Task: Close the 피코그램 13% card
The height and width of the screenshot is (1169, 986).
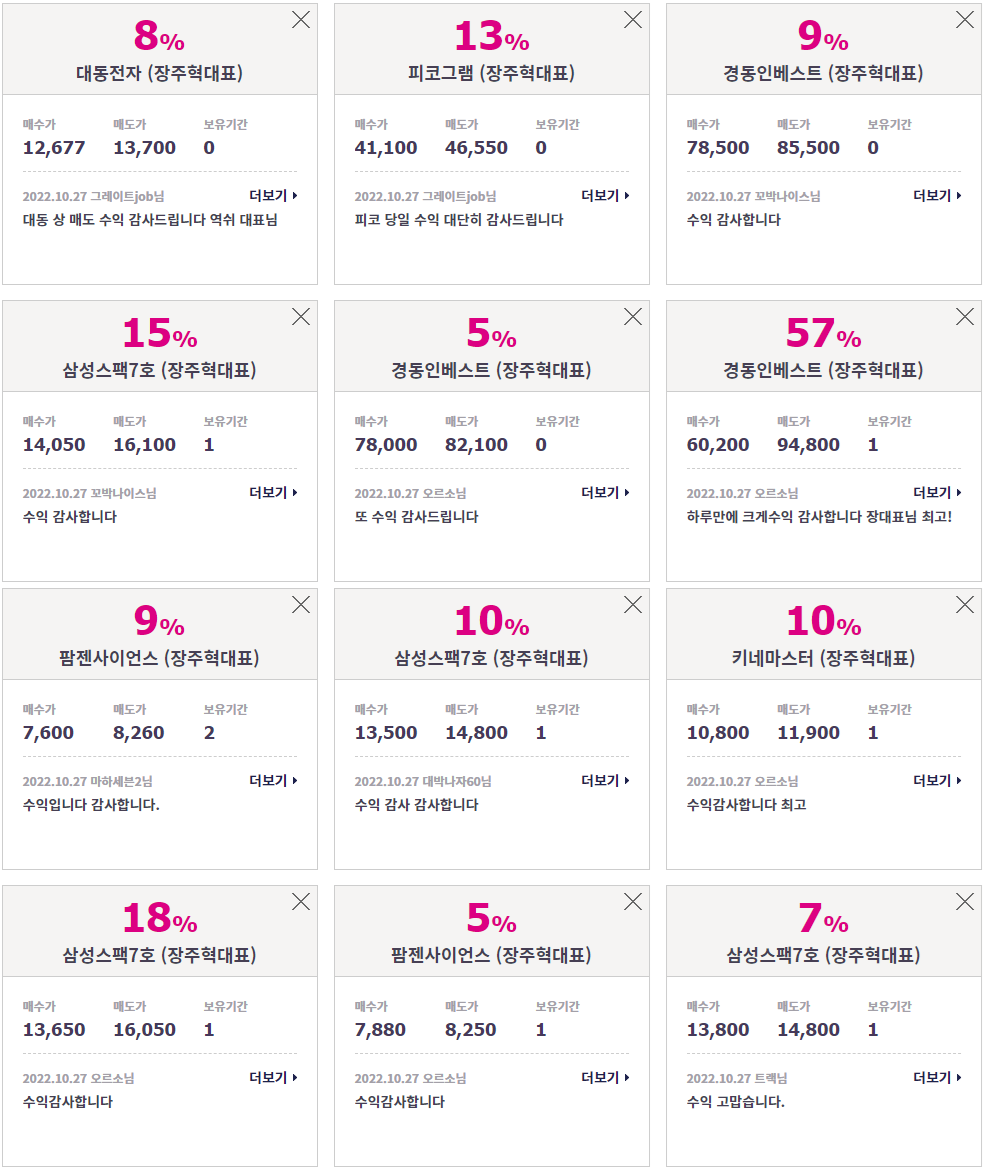Action: [633, 20]
